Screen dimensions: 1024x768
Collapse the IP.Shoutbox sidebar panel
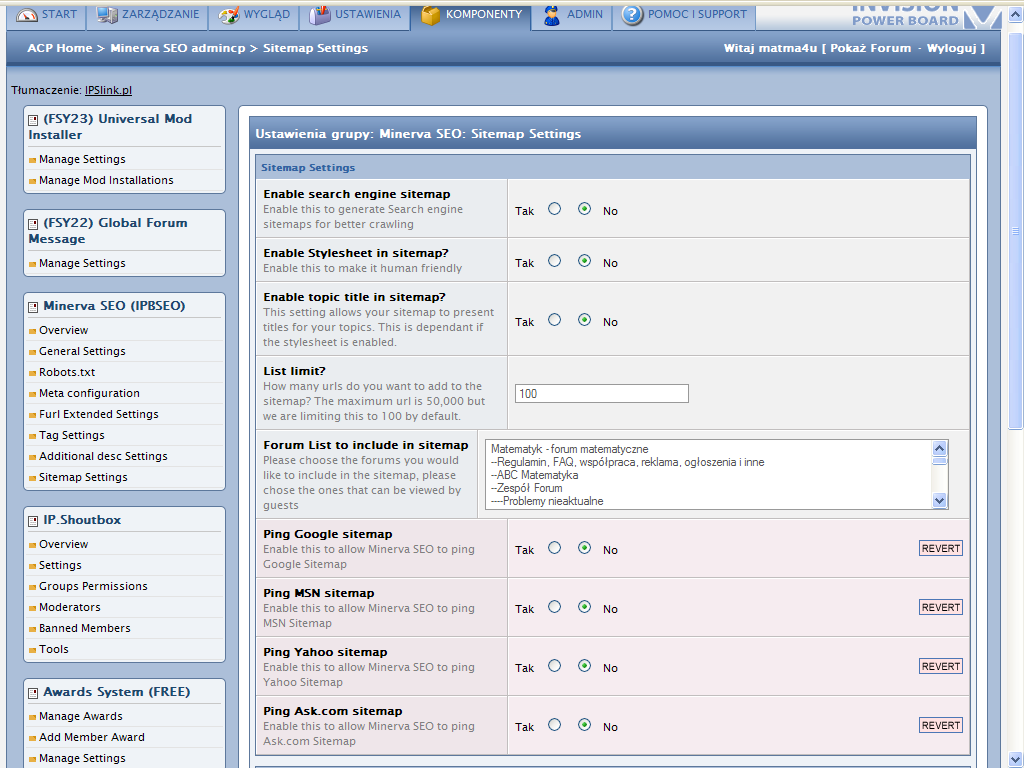click(x=33, y=521)
